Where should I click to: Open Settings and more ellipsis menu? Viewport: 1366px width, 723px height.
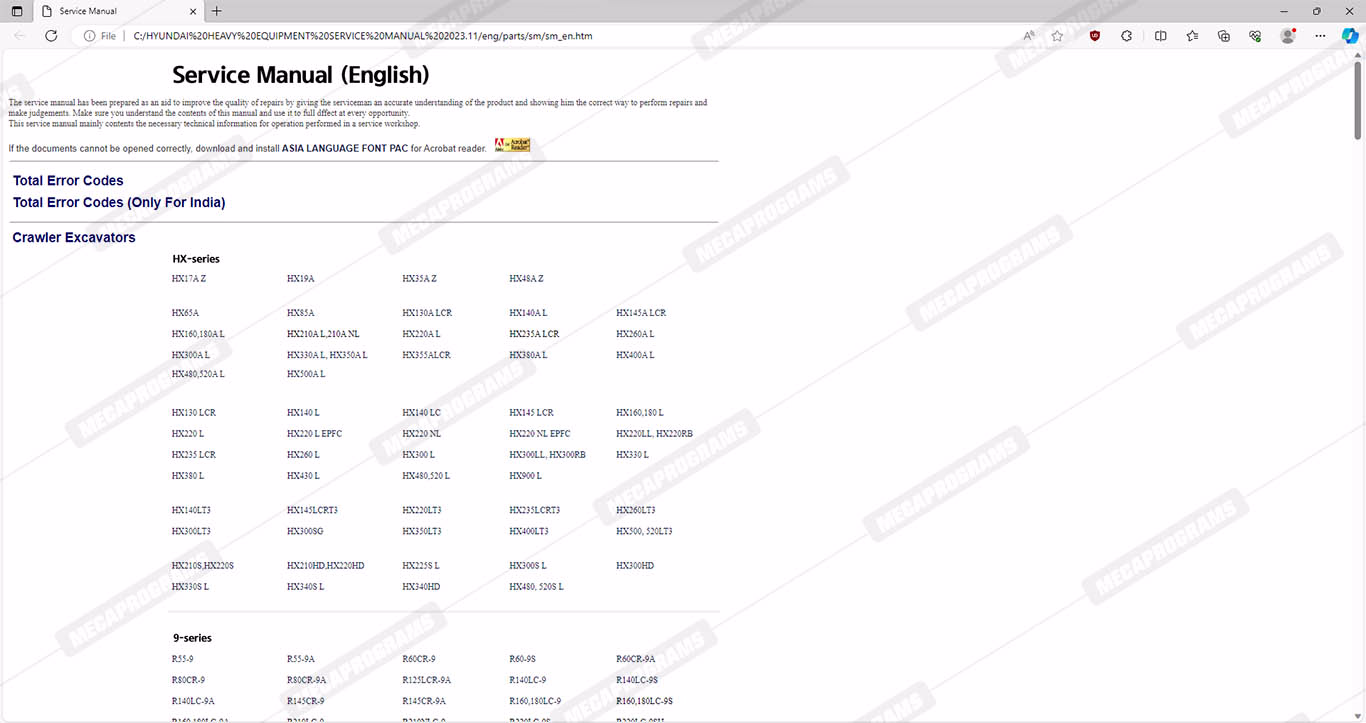[1320, 36]
